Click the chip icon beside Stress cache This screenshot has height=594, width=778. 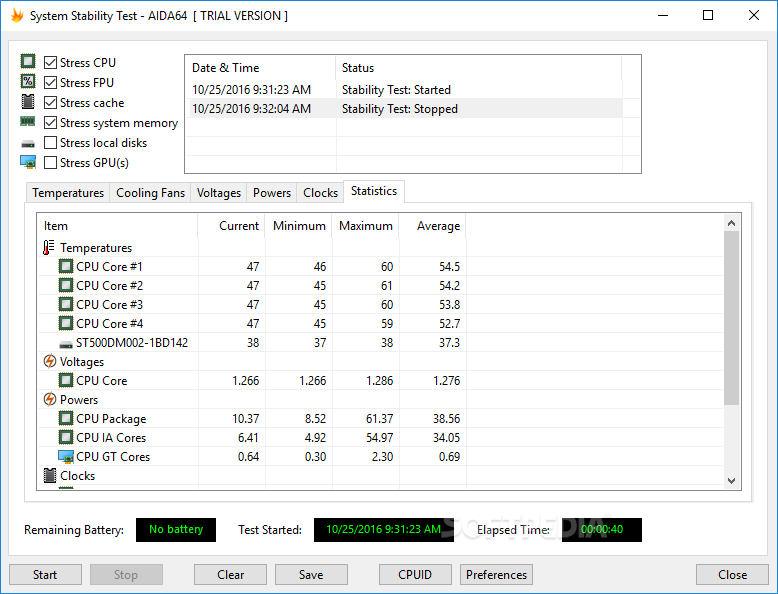(x=28, y=102)
